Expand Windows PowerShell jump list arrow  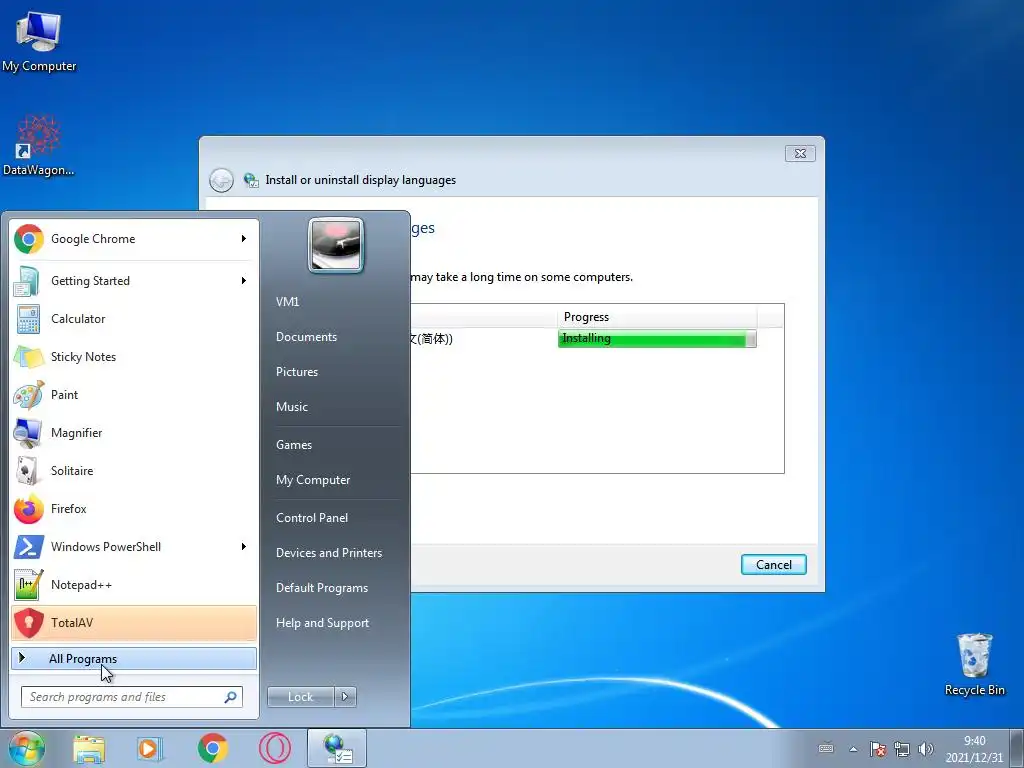tap(244, 547)
